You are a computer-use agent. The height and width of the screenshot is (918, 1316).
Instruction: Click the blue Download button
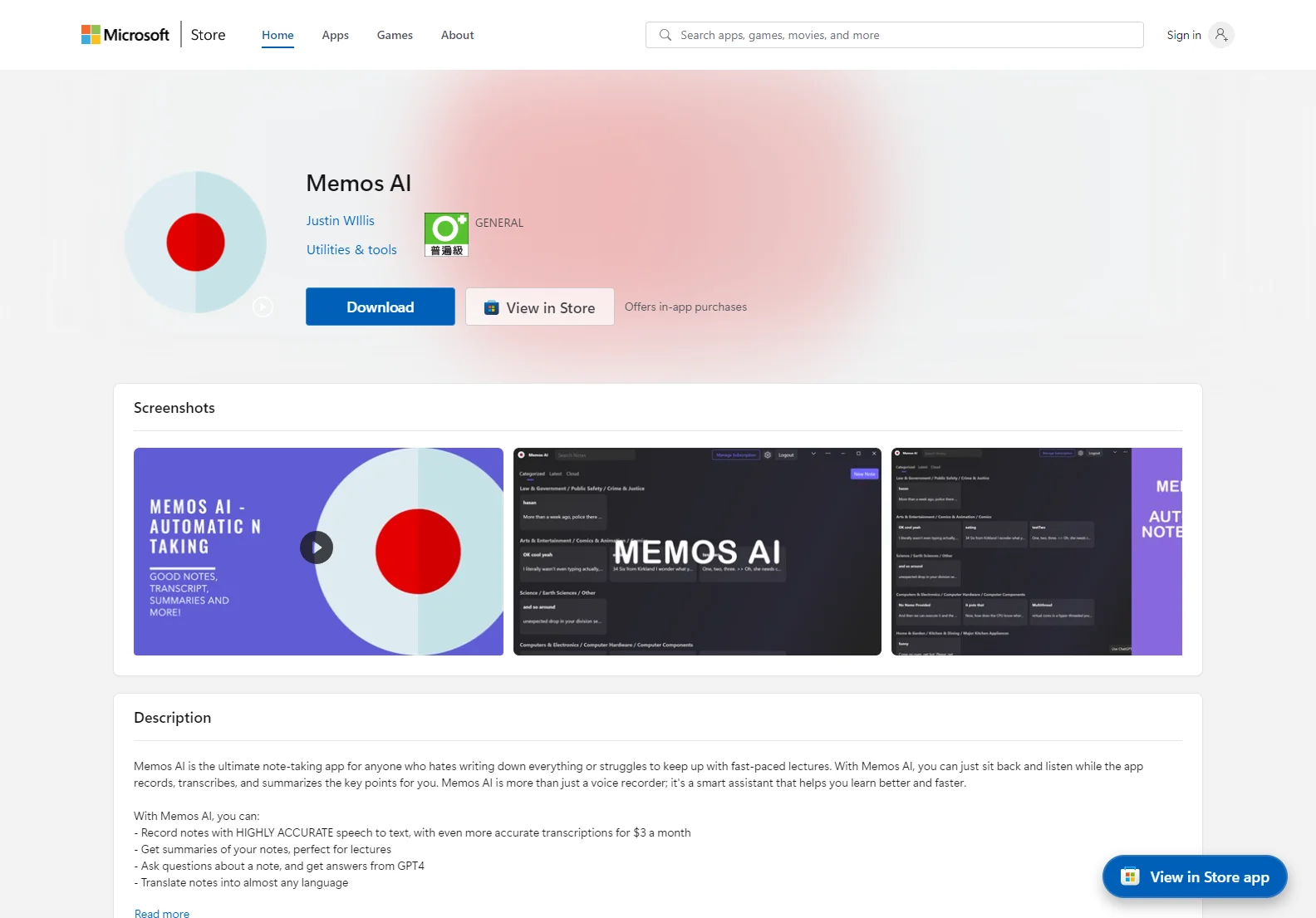point(381,307)
